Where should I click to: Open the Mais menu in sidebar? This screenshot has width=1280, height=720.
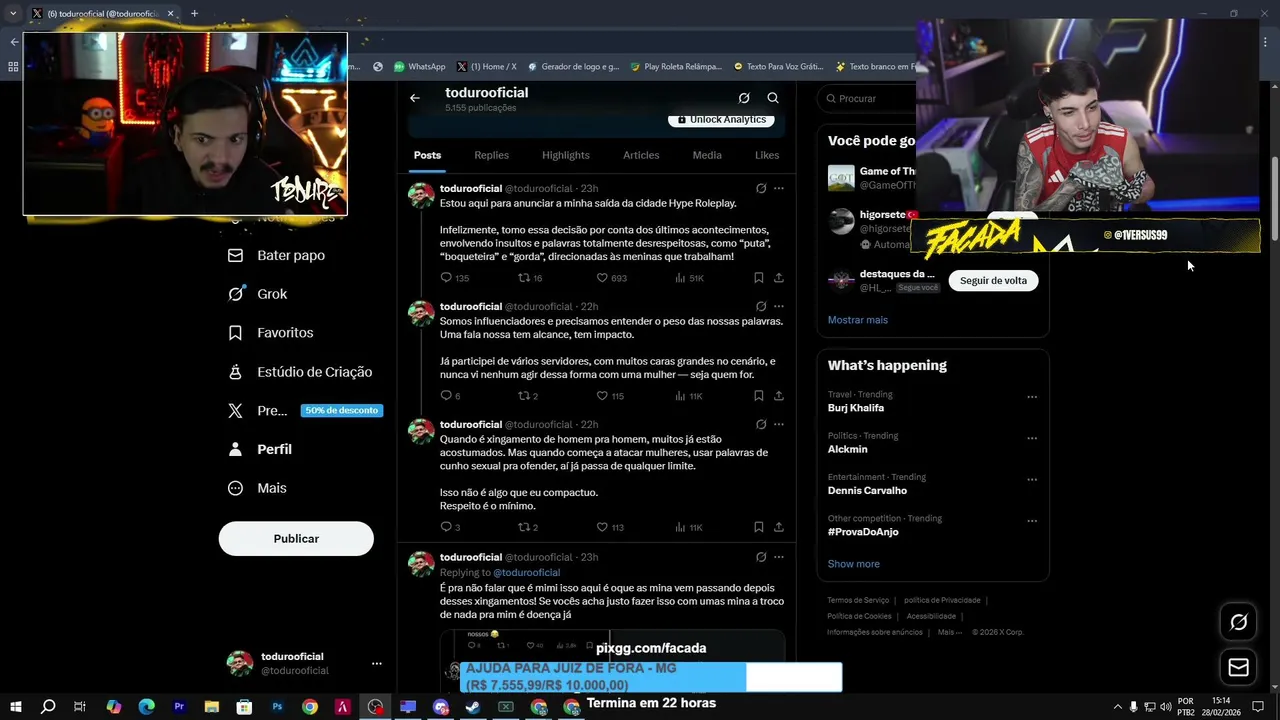coord(257,488)
